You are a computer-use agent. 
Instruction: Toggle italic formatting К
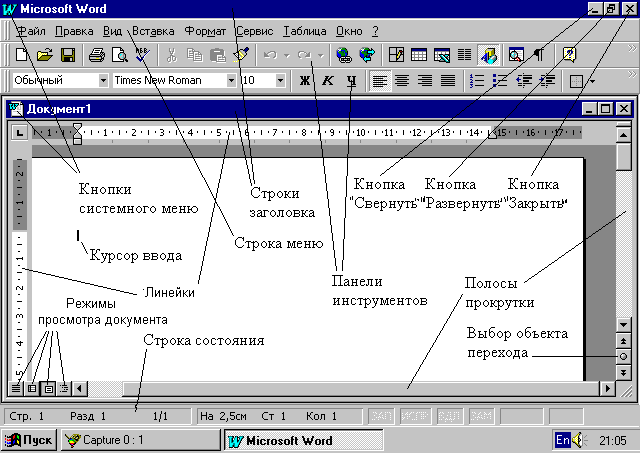pos(327,80)
